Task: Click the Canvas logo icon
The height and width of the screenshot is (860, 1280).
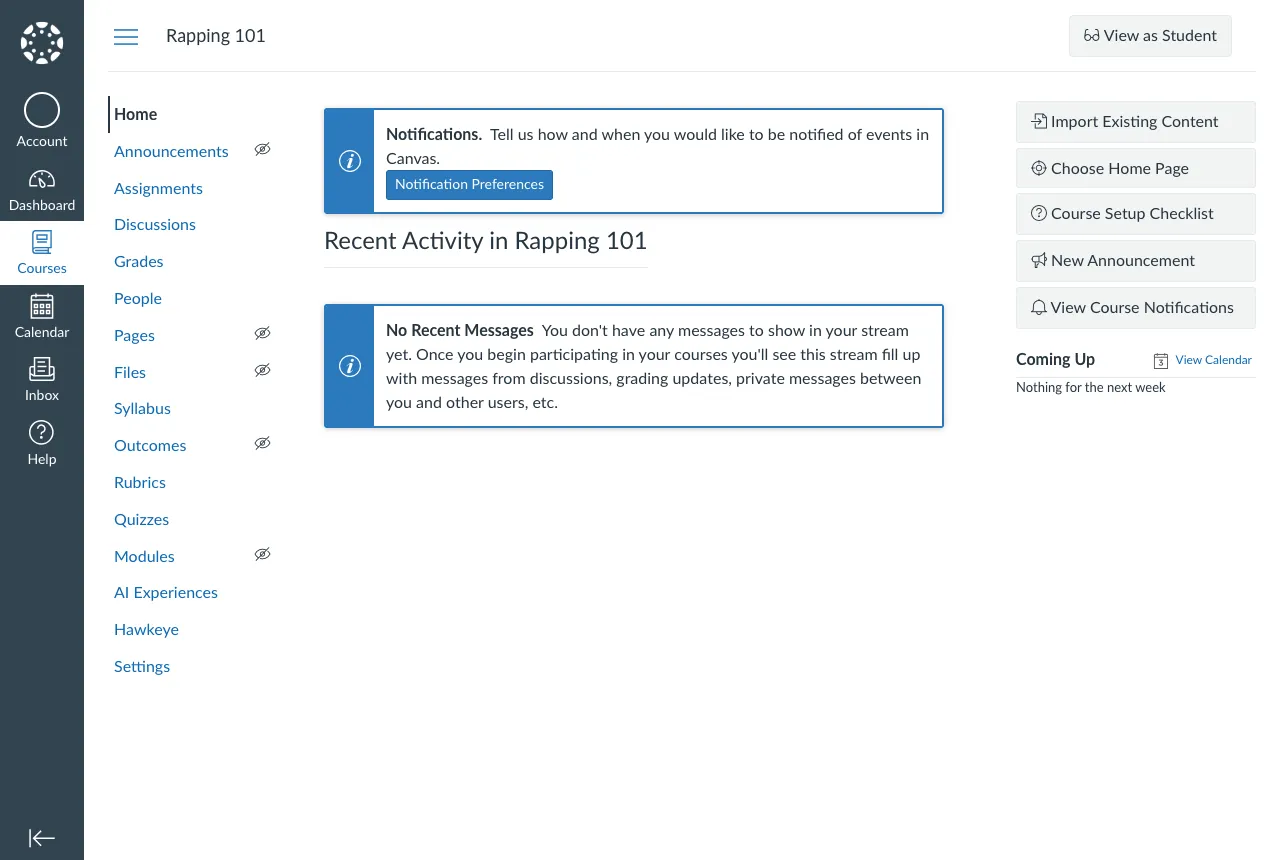Action: tap(42, 42)
